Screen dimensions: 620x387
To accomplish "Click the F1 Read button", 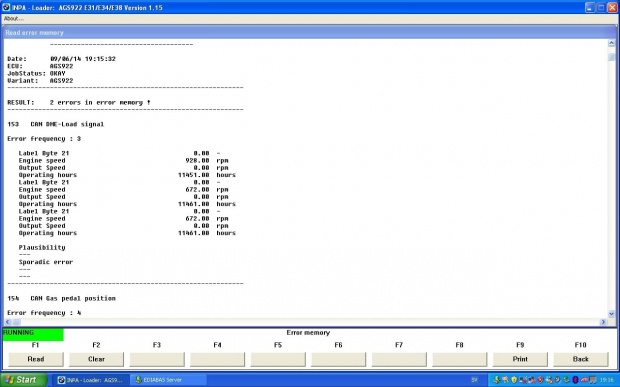I will point(36,359).
